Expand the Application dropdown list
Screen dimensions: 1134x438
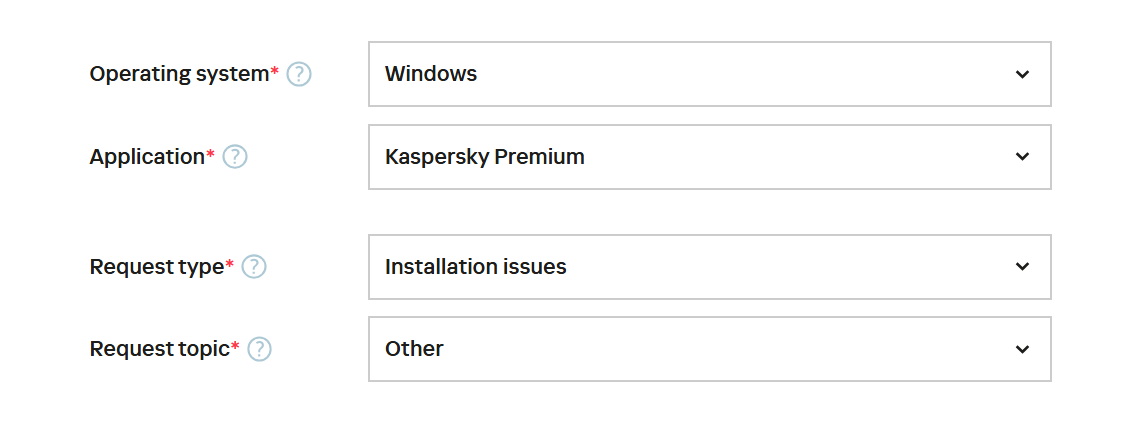[x=709, y=157]
